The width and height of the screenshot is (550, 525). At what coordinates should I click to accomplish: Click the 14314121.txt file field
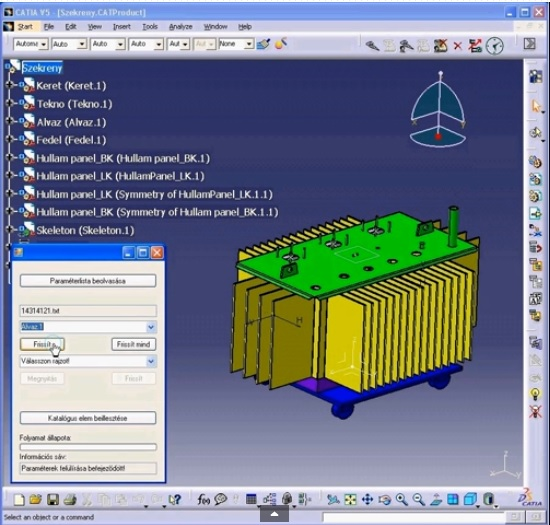[88, 310]
